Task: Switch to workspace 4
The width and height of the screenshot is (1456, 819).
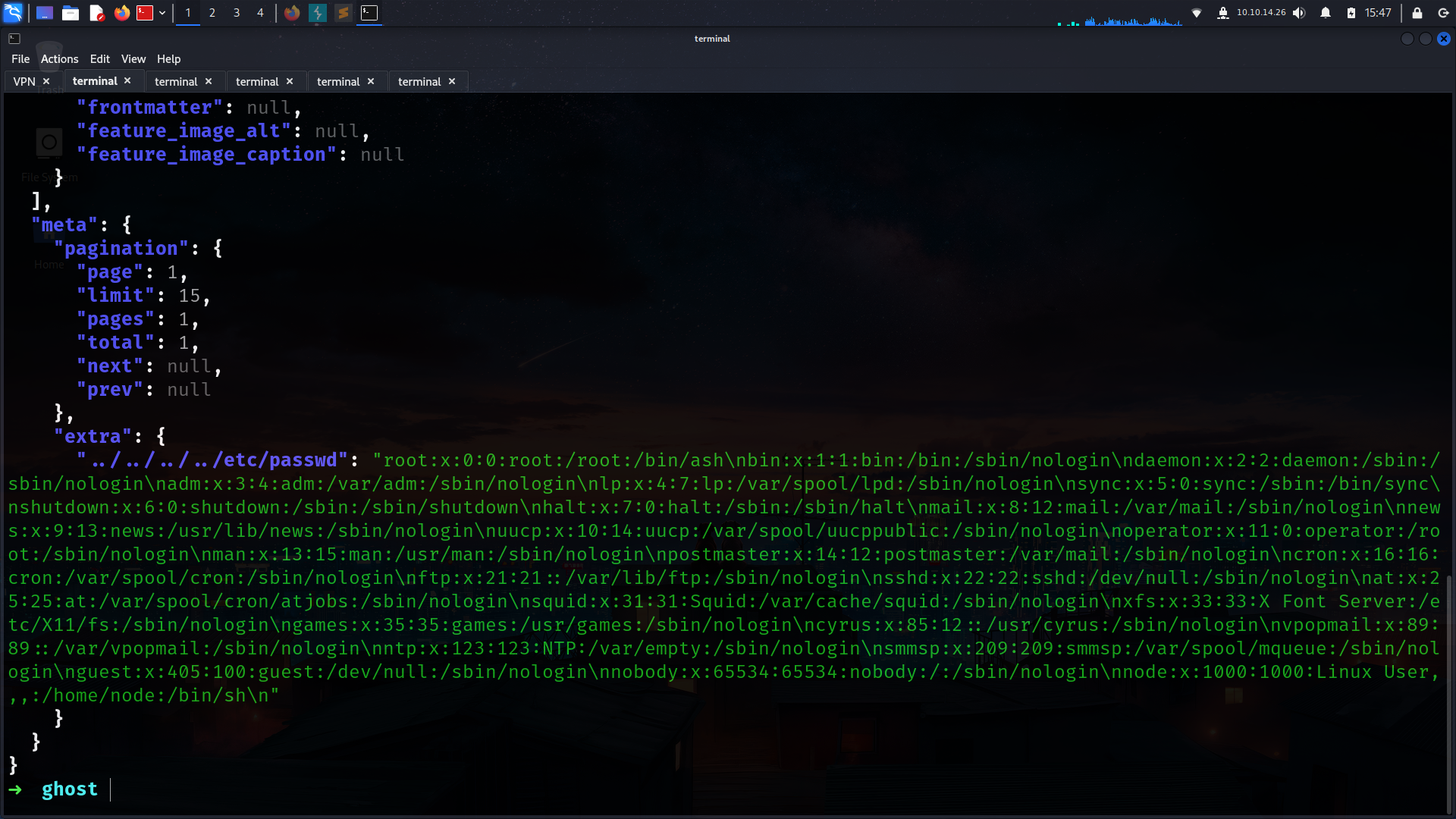Action: click(x=260, y=13)
